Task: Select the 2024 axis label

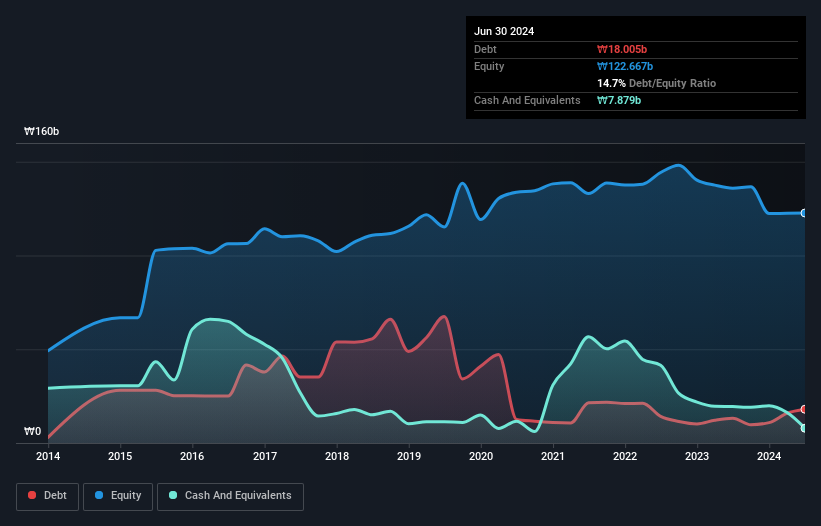Action: 769,456
